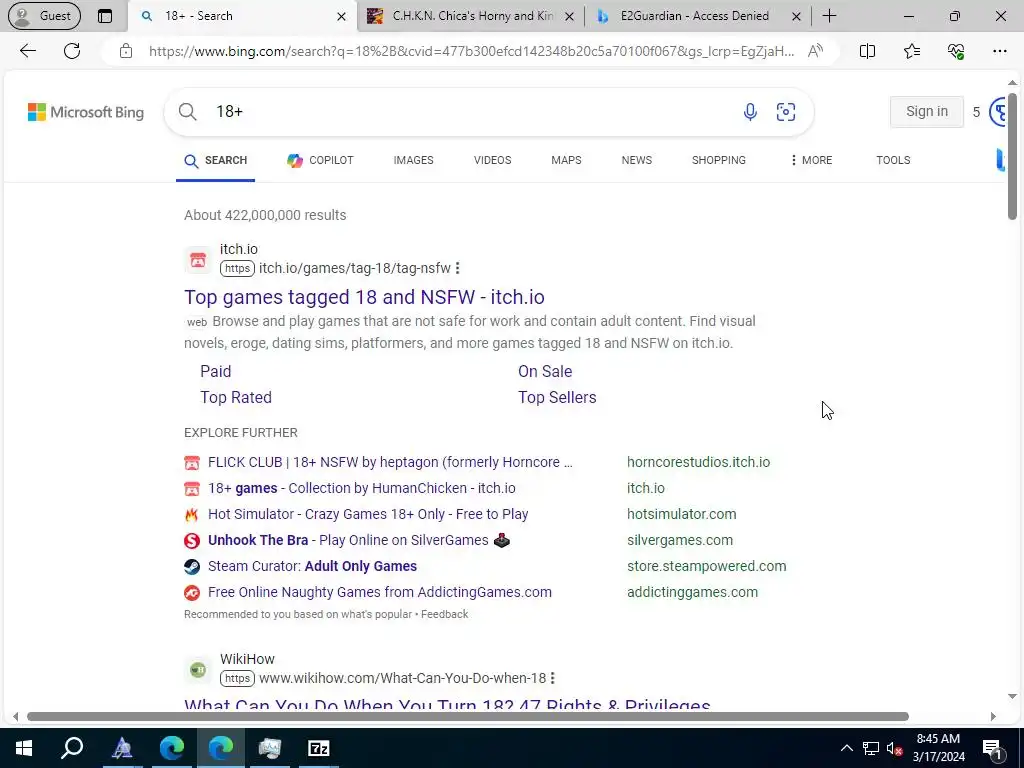Open the Tools option
Viewport: 1024px width, 768px height.
click(x=893, y=160)
